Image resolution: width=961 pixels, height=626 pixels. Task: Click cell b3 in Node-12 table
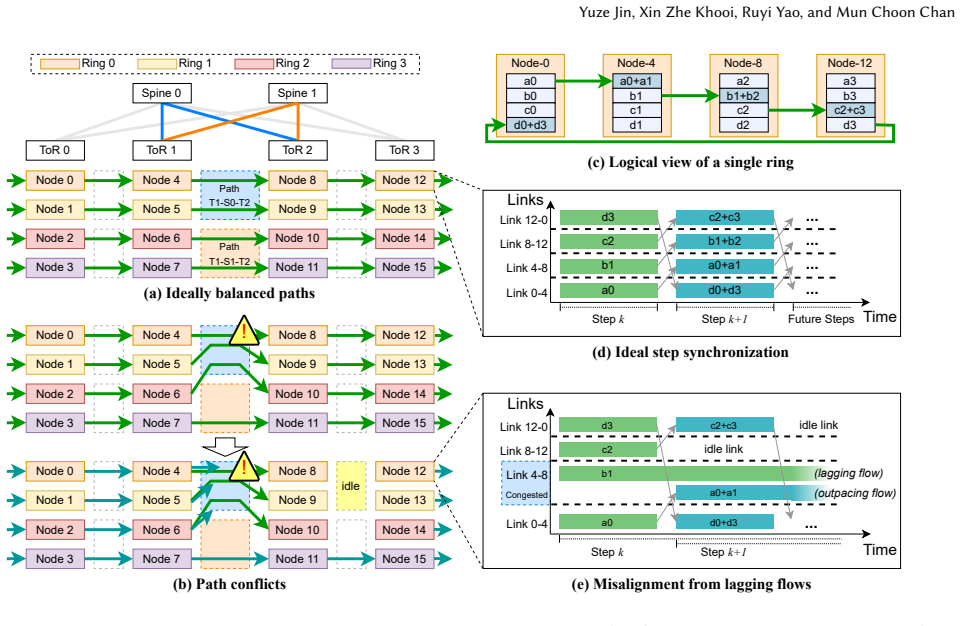849,96
